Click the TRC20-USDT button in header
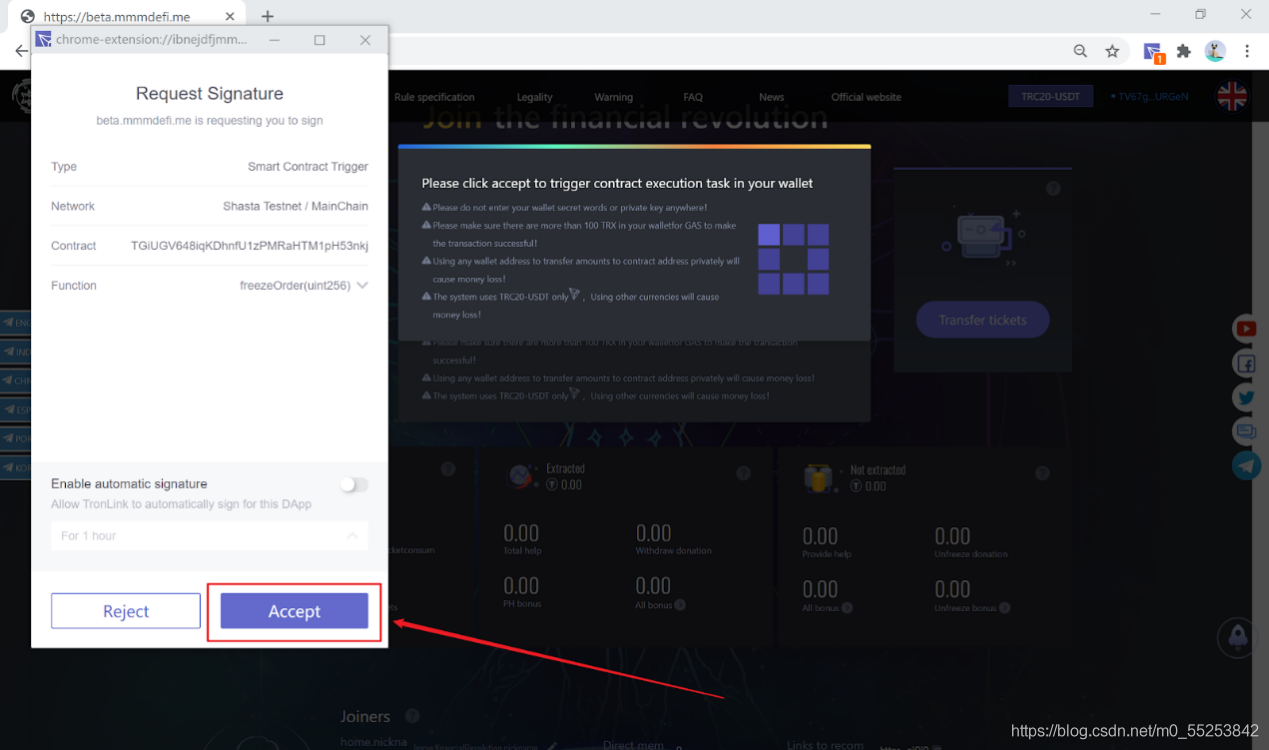The height and width of the screenshot is (750, 1269). point(1050,97)
